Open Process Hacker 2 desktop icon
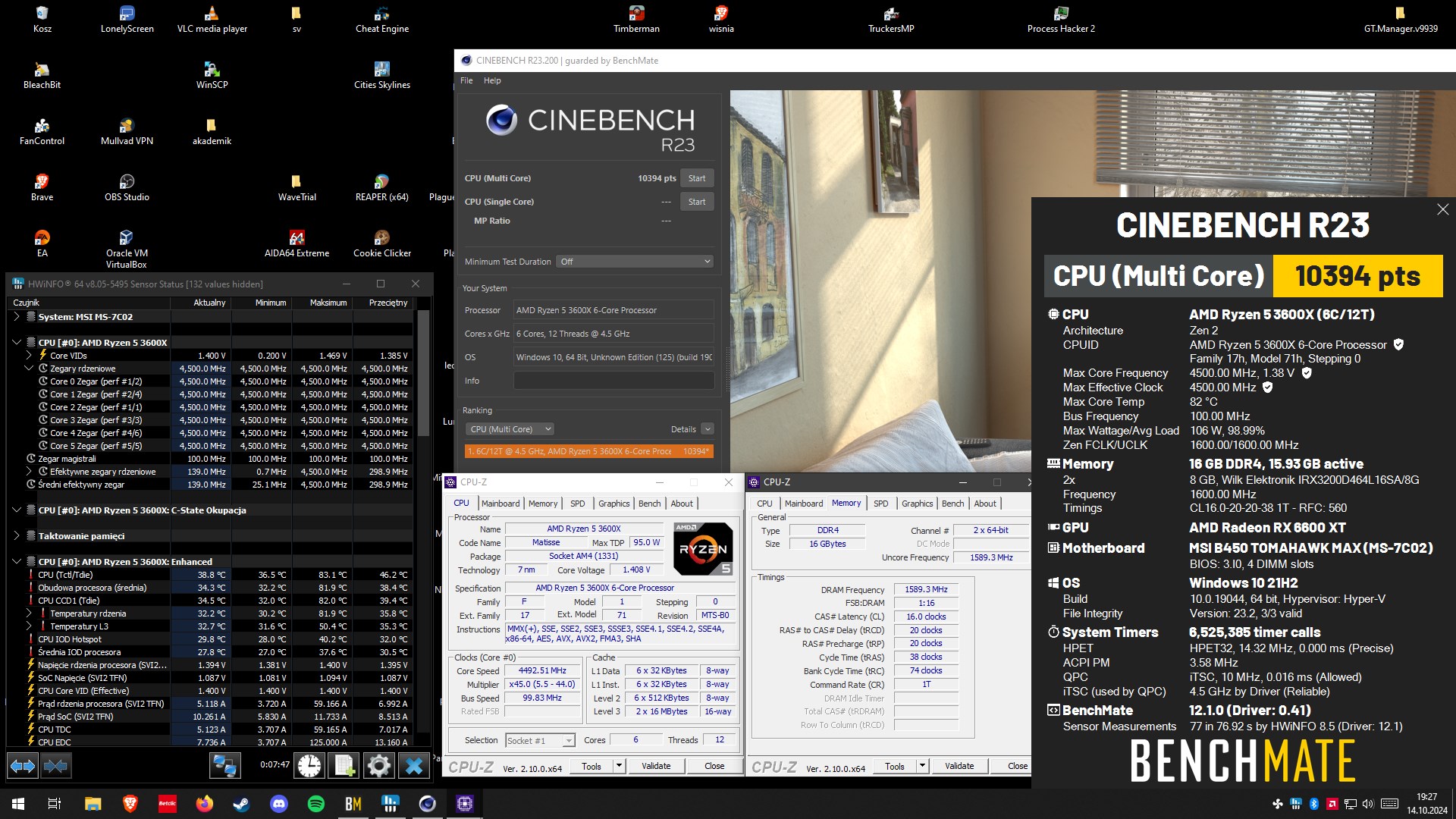 pos(1061,20)
